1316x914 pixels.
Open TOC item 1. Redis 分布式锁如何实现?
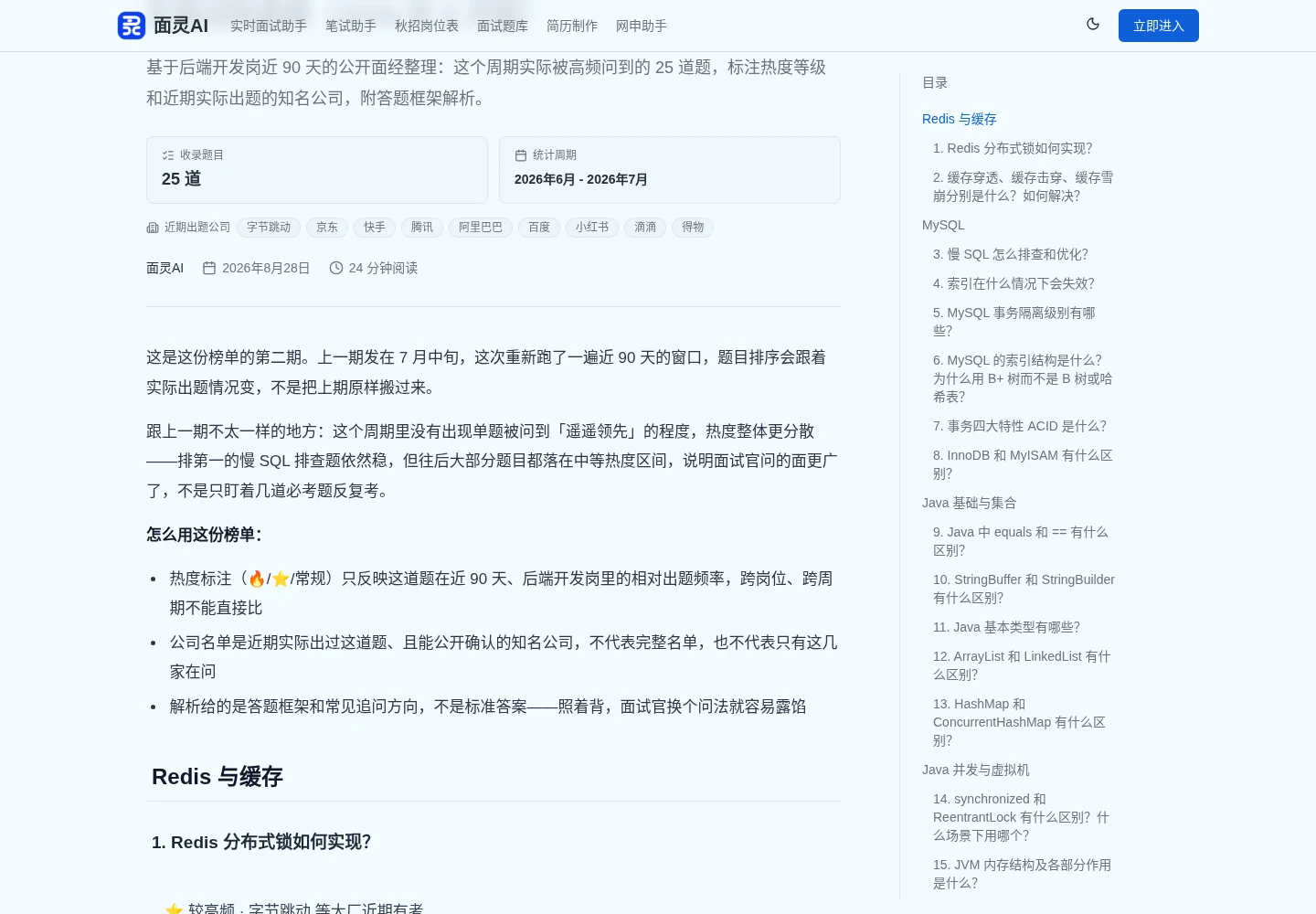pos(1013,148)
